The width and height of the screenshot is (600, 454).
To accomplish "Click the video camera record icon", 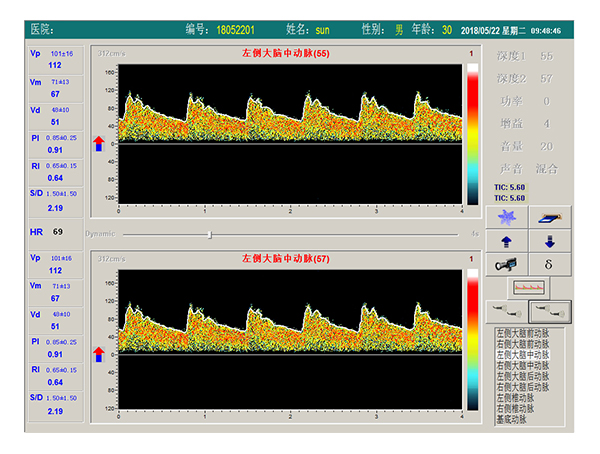I will (507, 263).
